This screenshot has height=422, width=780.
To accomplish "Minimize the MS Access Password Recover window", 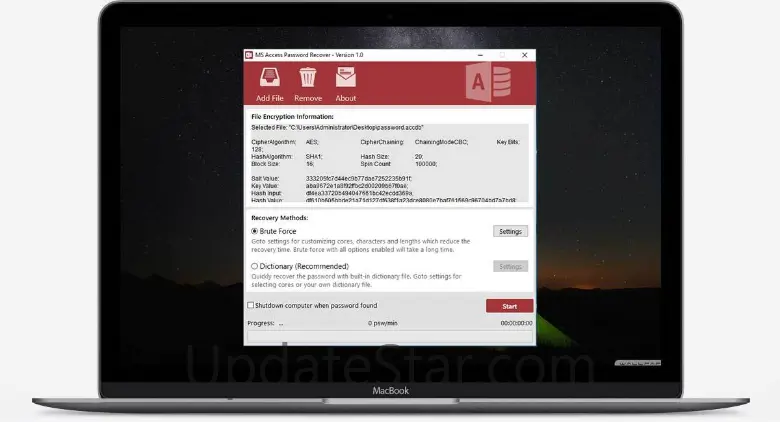I will 480,55.
